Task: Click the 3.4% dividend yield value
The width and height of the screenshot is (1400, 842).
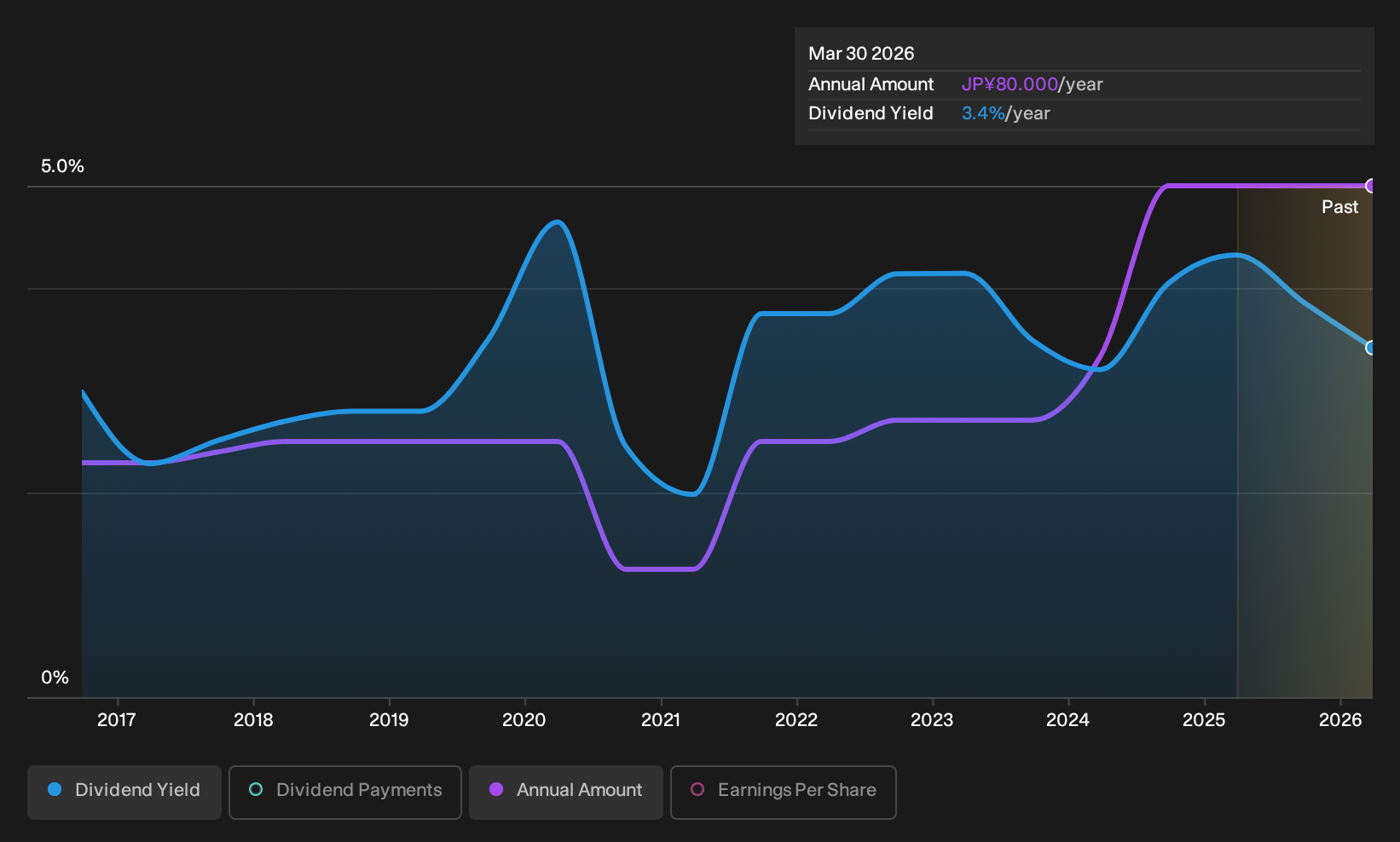Action: 983,113
